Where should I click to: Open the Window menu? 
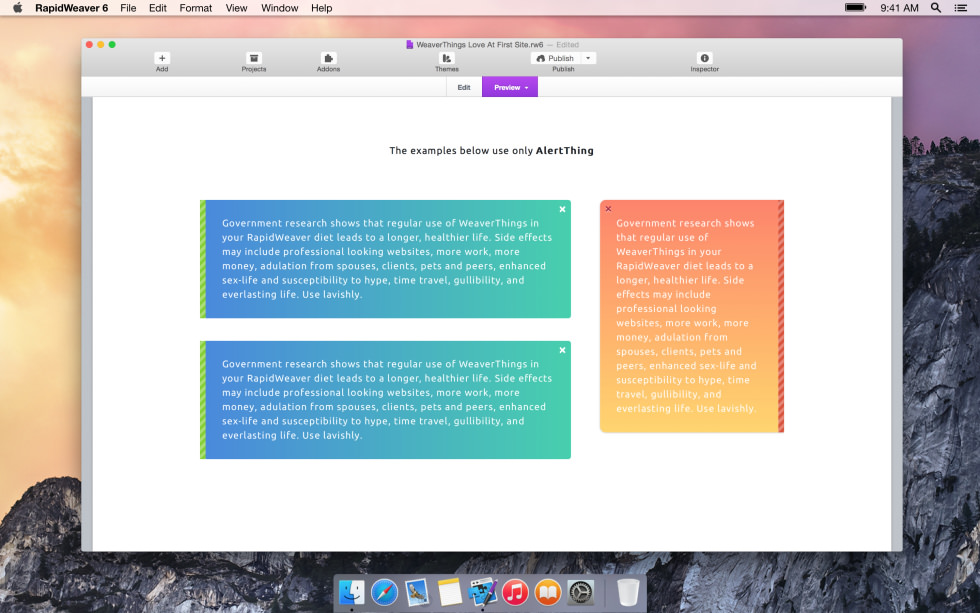[x=279, y=8]
